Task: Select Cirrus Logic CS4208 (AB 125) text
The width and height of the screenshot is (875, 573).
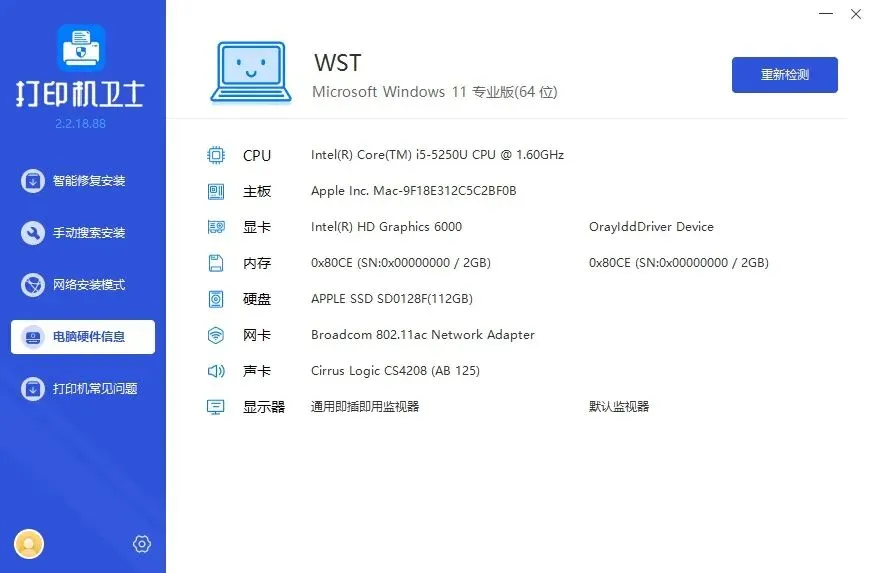Action: (395, 370)
